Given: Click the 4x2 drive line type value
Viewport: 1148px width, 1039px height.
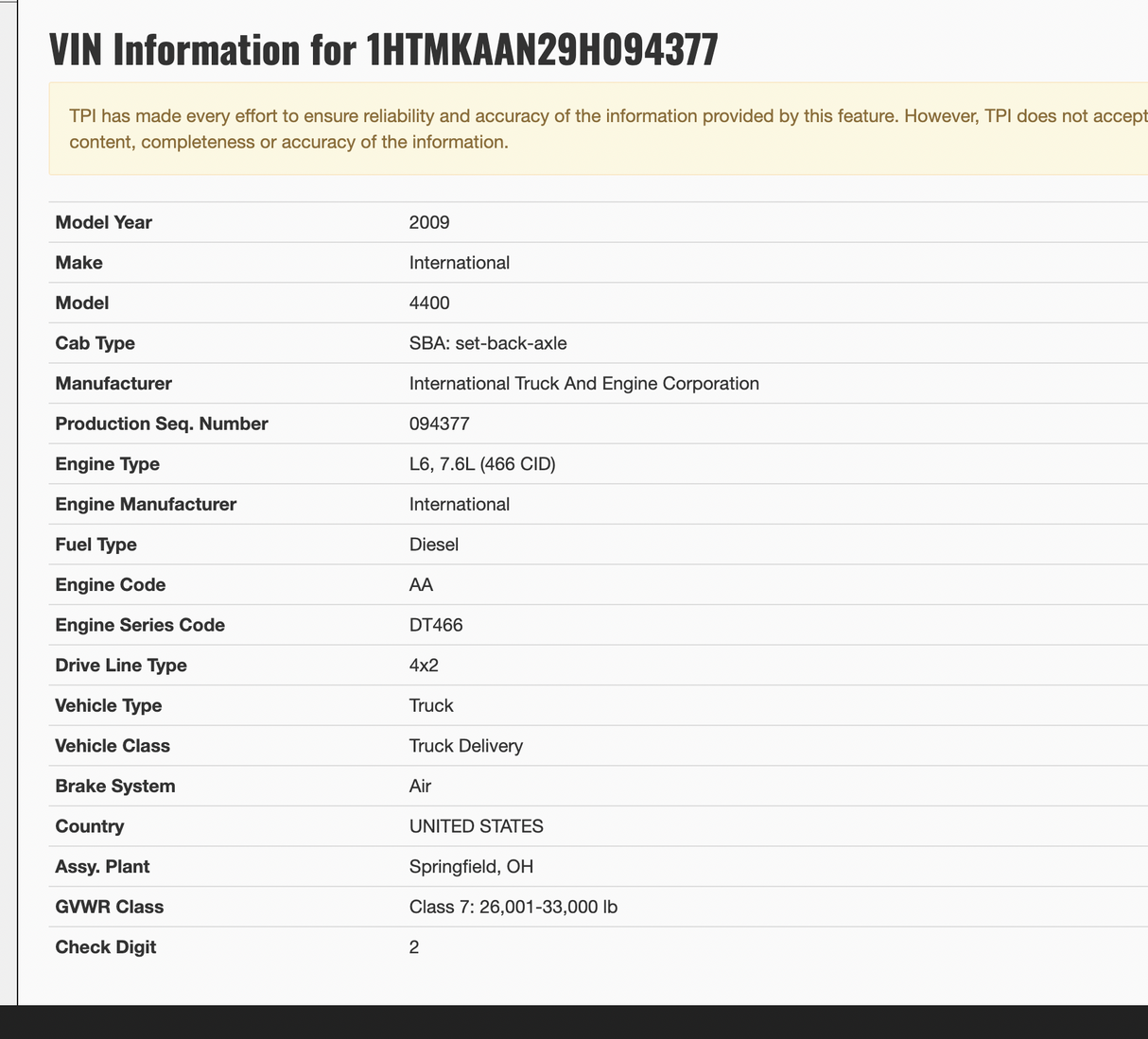Looking at the screenshot, I should 424,666.
